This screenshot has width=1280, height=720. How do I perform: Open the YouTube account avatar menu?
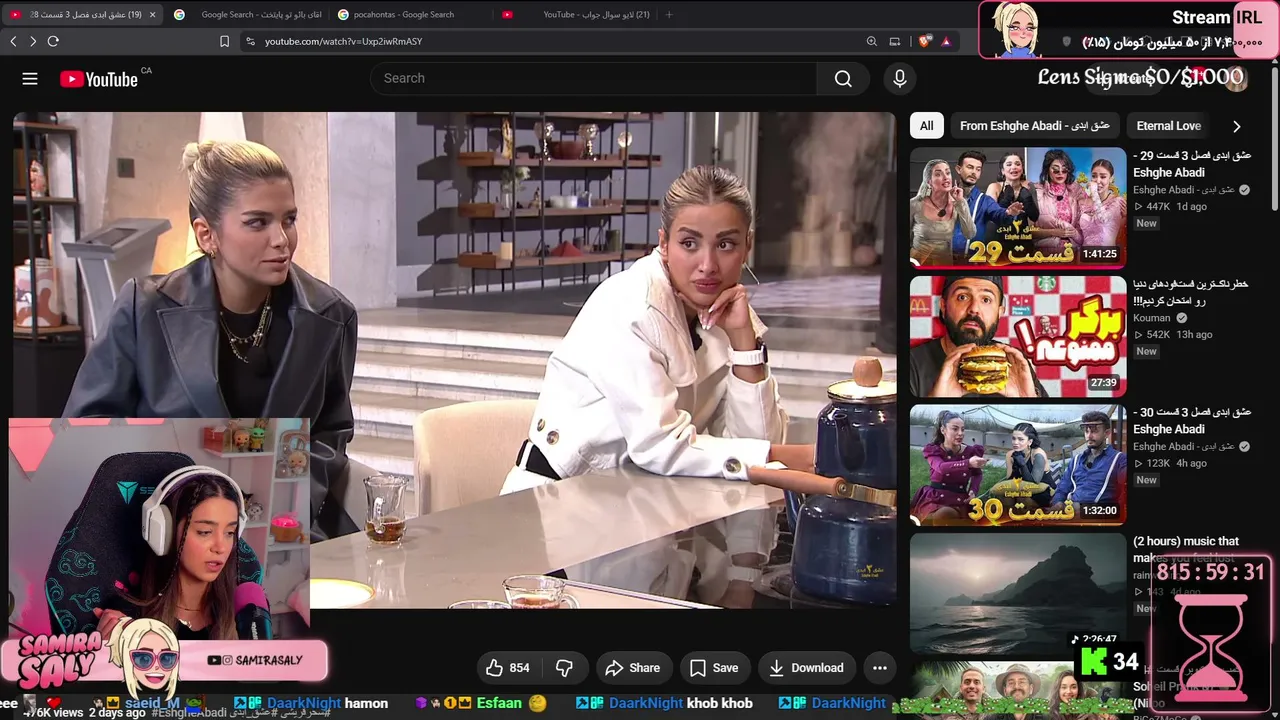click(1236, 79)
